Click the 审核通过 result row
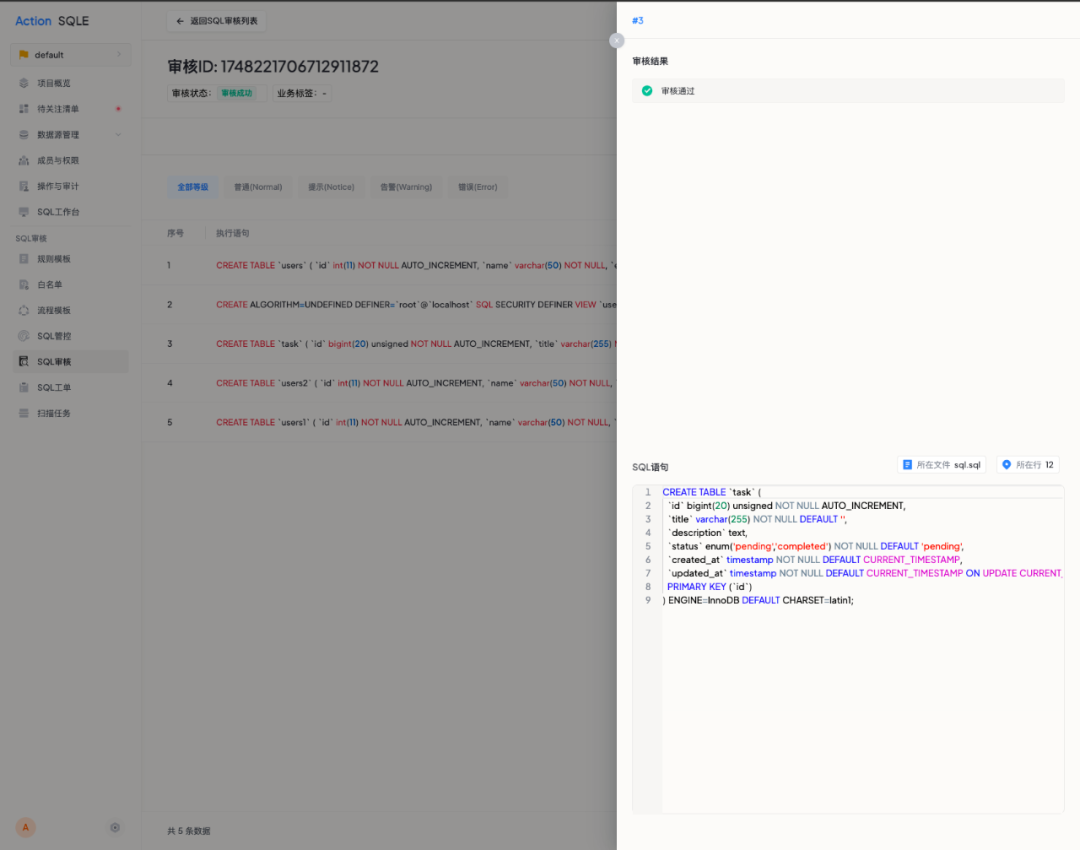The image size is (1080, 850). (x=849, y=91)
